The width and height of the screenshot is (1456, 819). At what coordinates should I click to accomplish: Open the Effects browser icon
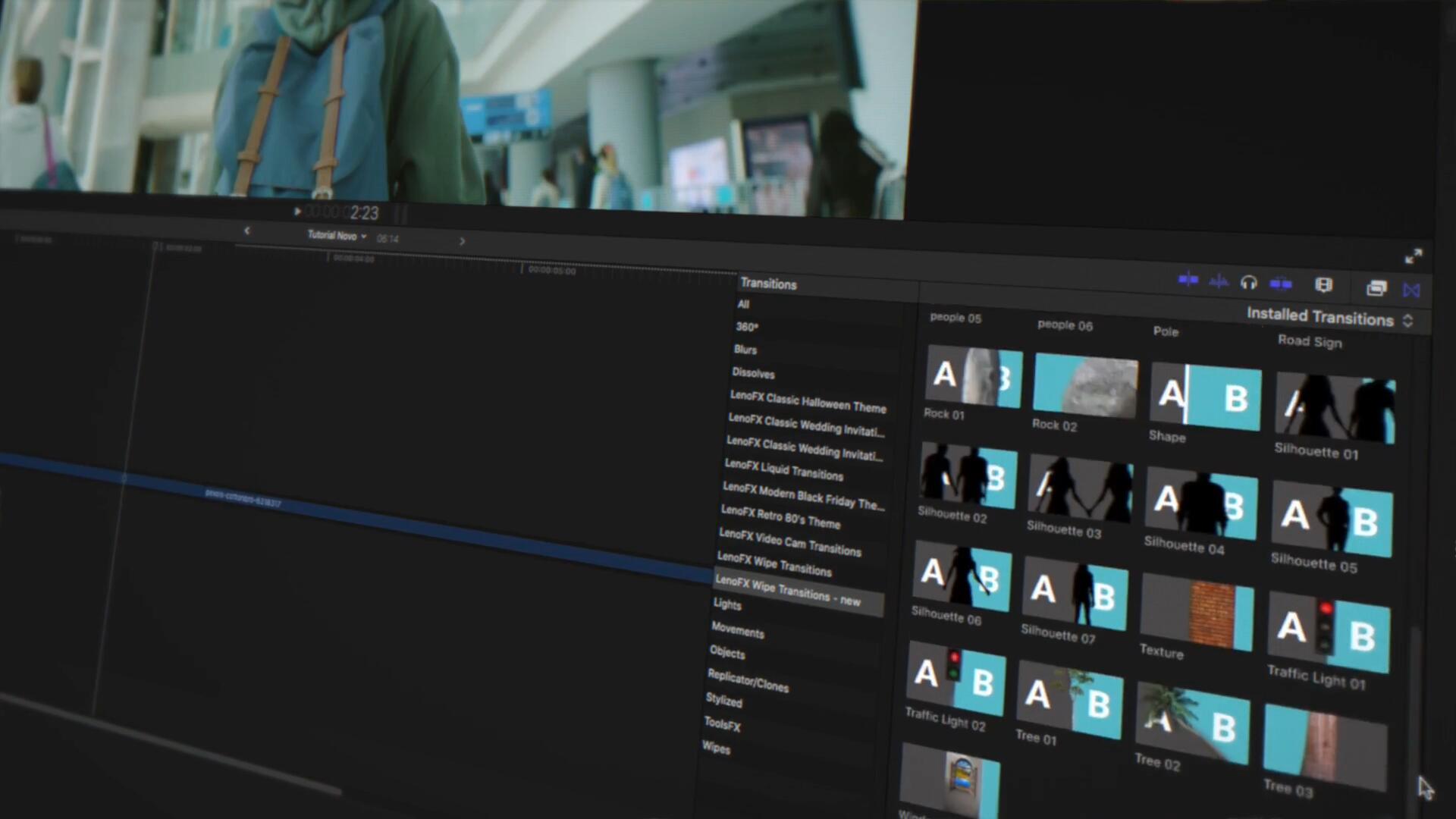pos(1376,287)
